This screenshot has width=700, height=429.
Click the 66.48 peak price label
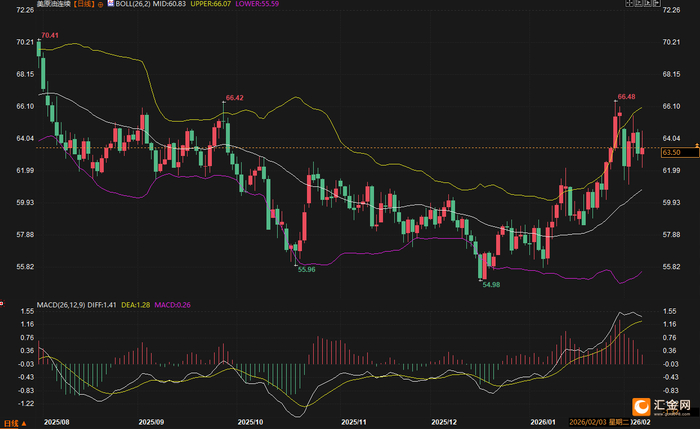[x=626, y=97]
